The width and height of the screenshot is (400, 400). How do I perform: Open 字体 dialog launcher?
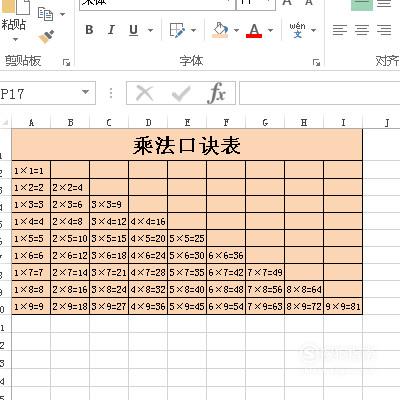click(316, 62)
